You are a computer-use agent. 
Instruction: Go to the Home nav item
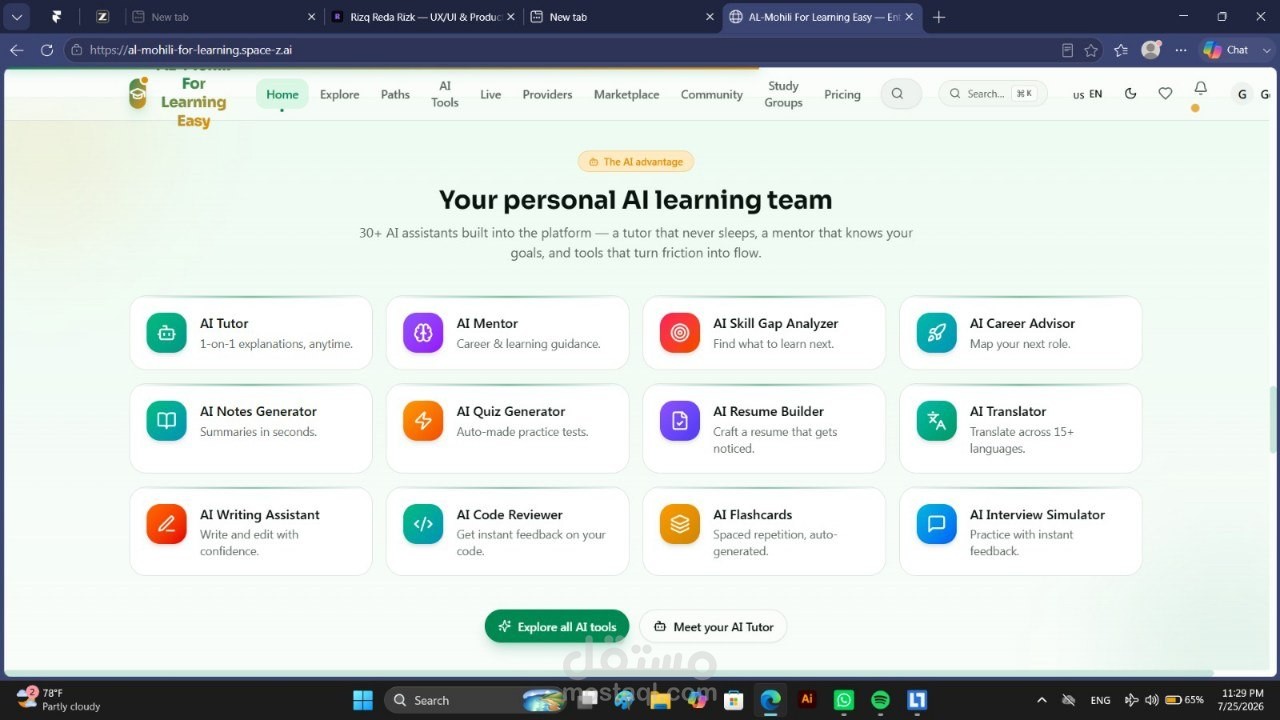[282, 94]
